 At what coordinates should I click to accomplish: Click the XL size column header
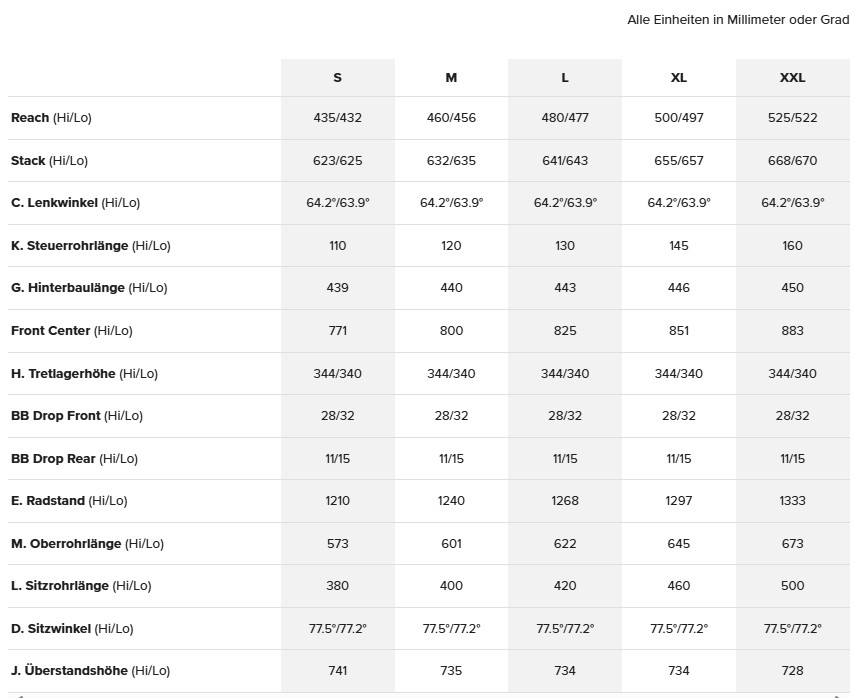pos(678,77)
